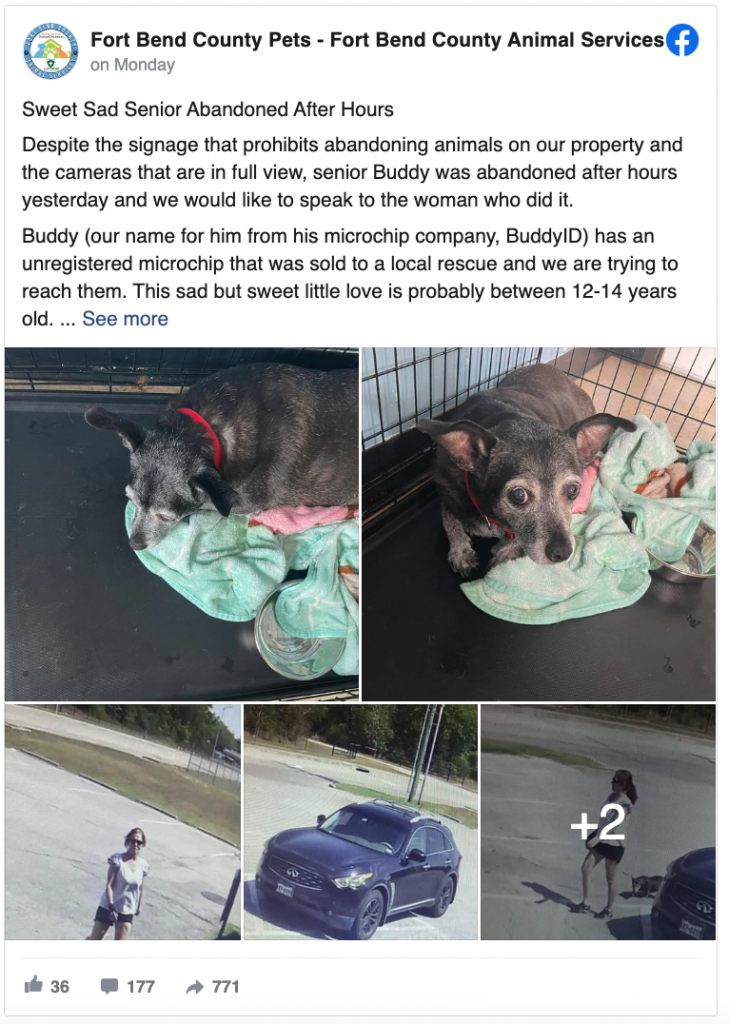Click the 36 likes count
Screen dimensions: 729x1024
tap(59, 986)
